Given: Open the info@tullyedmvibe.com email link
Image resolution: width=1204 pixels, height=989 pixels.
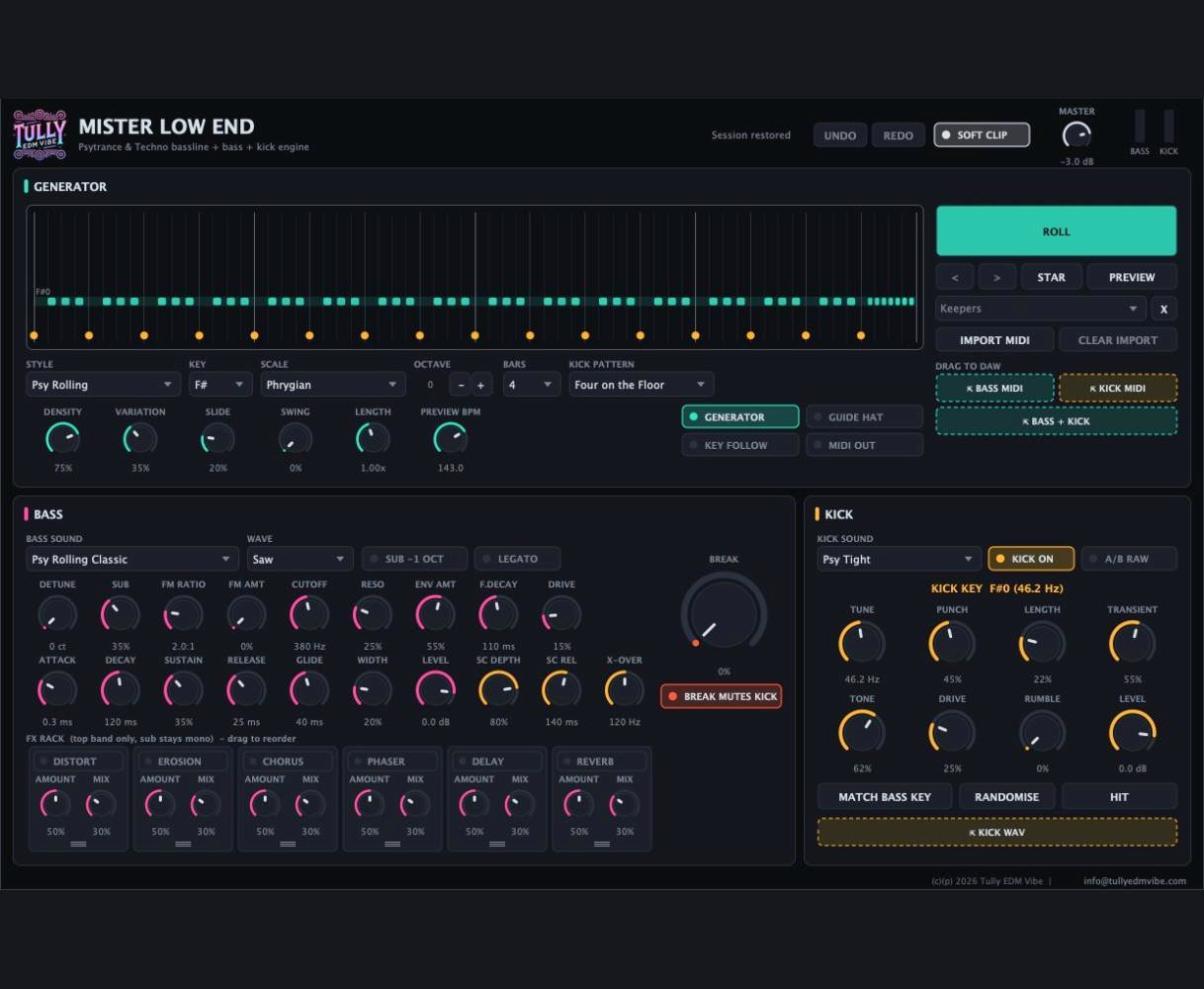Looking at the screenshot, I should [1135, 881].
